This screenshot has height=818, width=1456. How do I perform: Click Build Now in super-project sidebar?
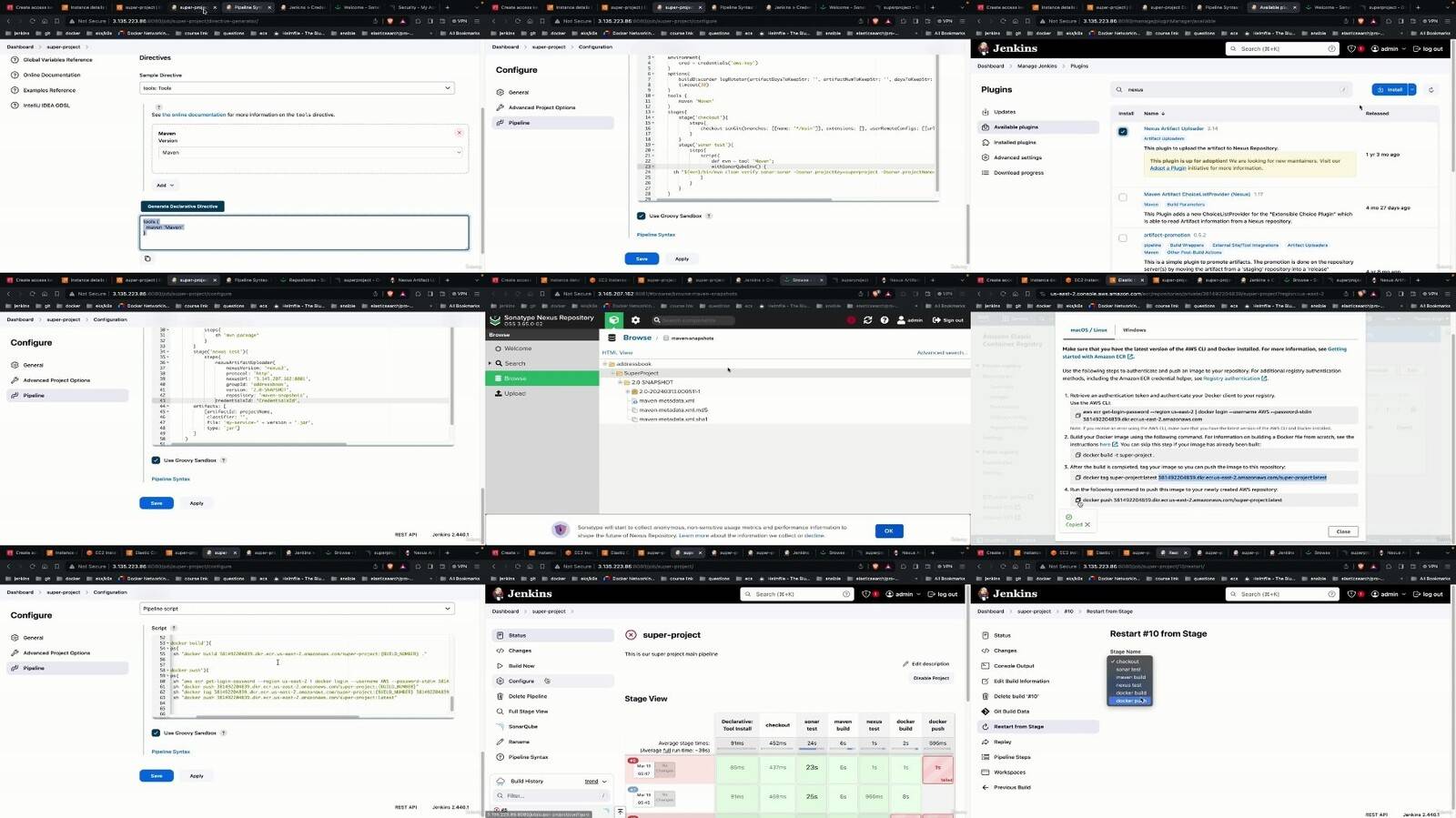tap(521, 666)
